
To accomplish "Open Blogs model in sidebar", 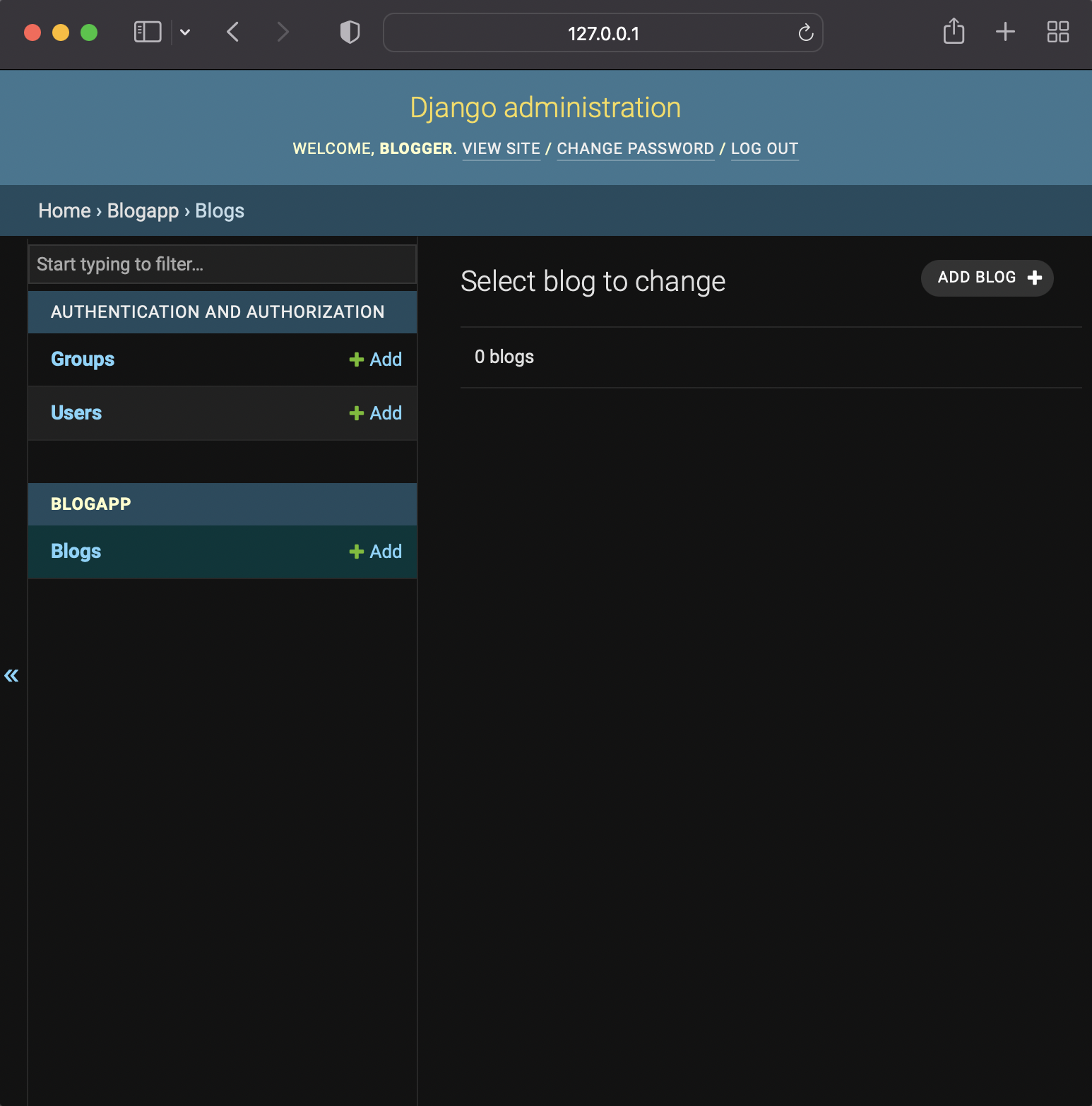I will [76, 551].
